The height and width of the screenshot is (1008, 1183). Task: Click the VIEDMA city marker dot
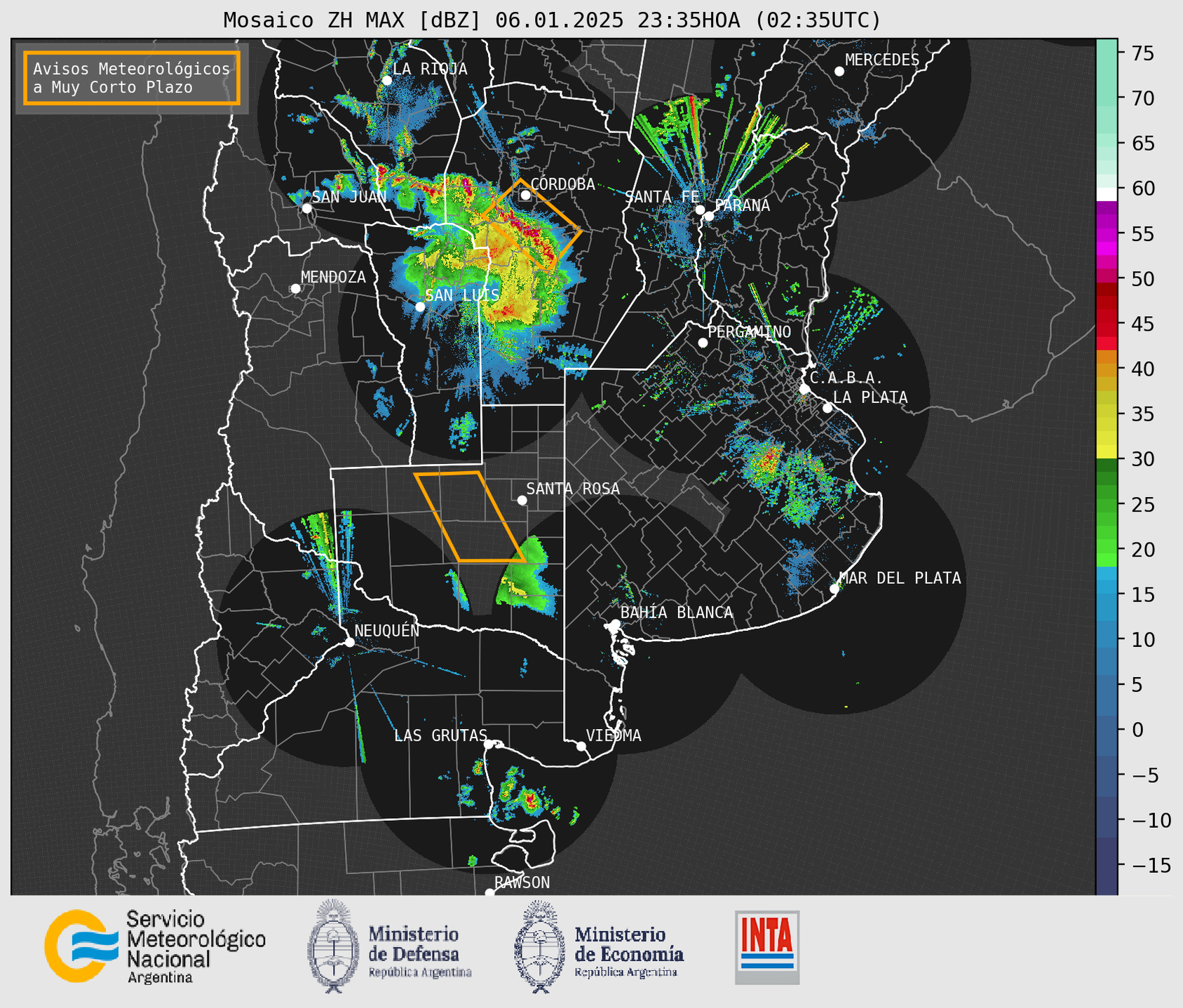tap(581, 746)
